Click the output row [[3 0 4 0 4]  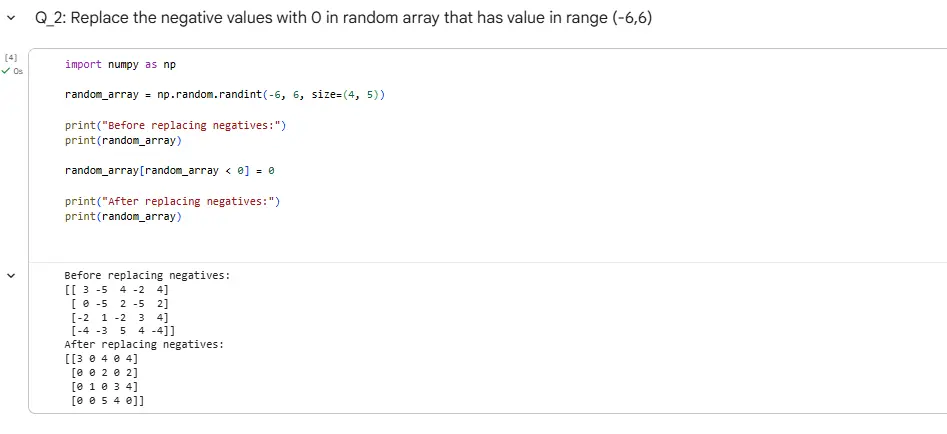[x=101, y=358]
